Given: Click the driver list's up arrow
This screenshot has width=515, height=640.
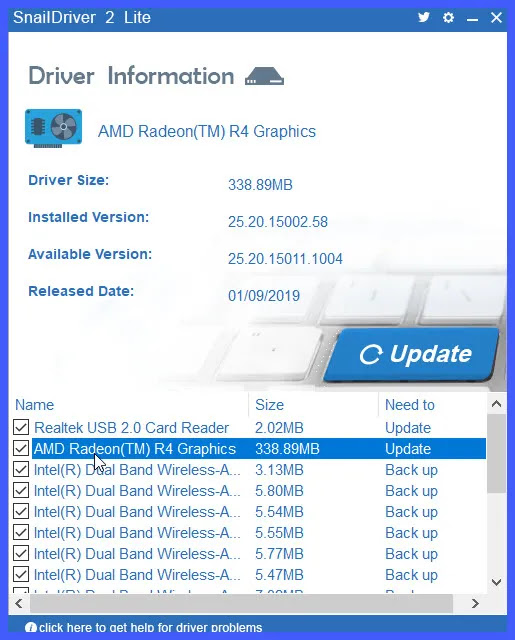Looking at the screenshot, I should (496, 404).
